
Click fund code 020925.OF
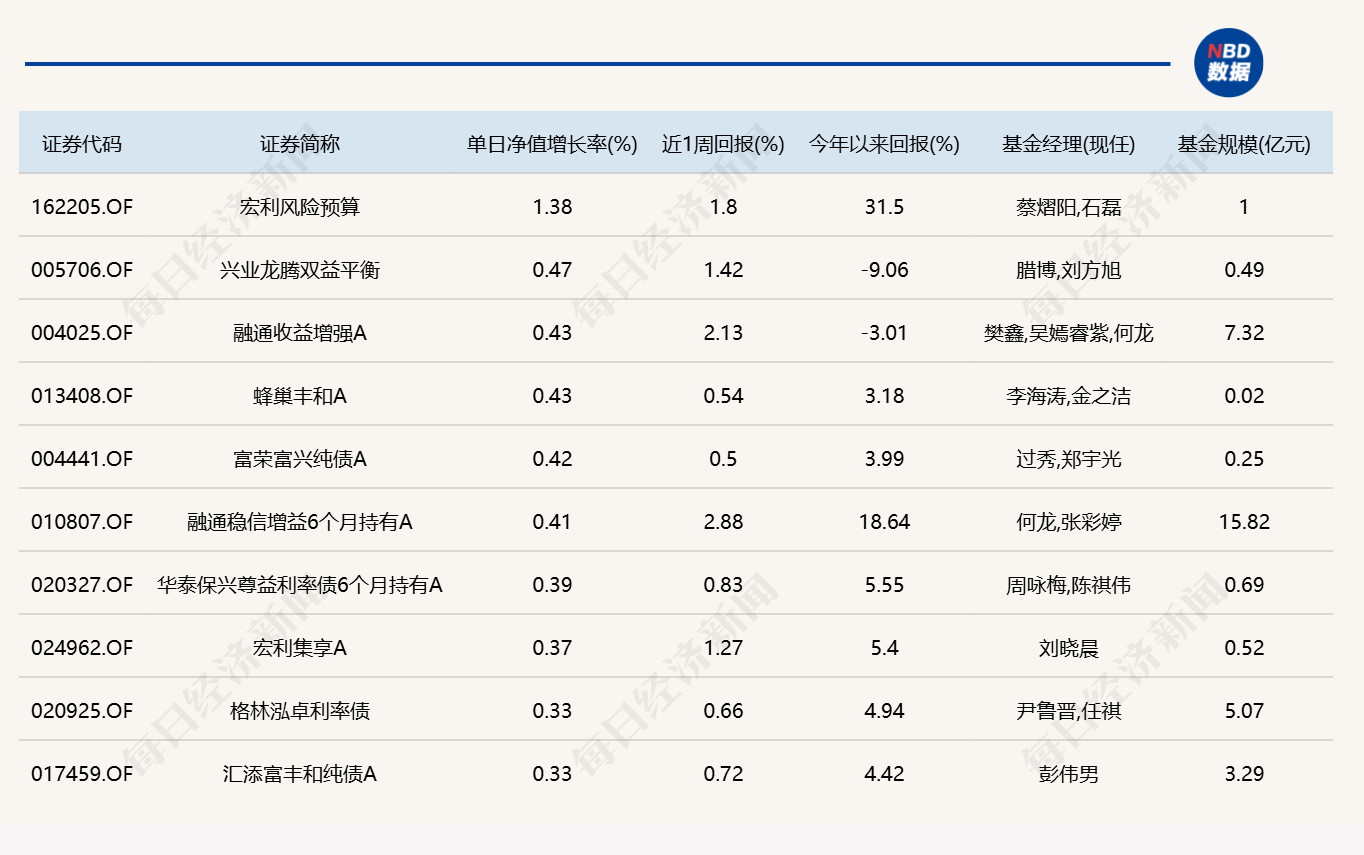coord(82,711)
